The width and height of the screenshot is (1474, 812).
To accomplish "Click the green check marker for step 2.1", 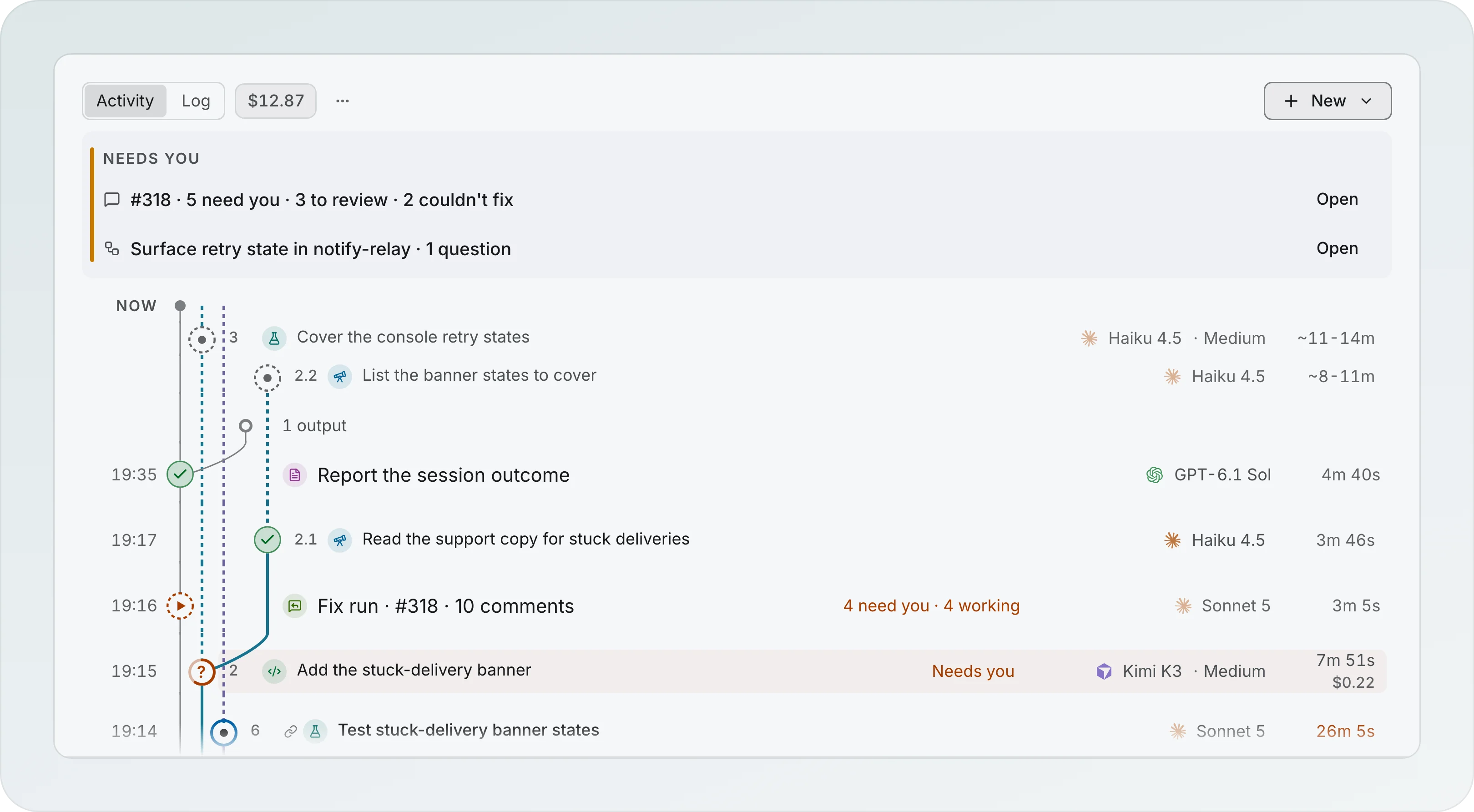I will pos(267,539).
